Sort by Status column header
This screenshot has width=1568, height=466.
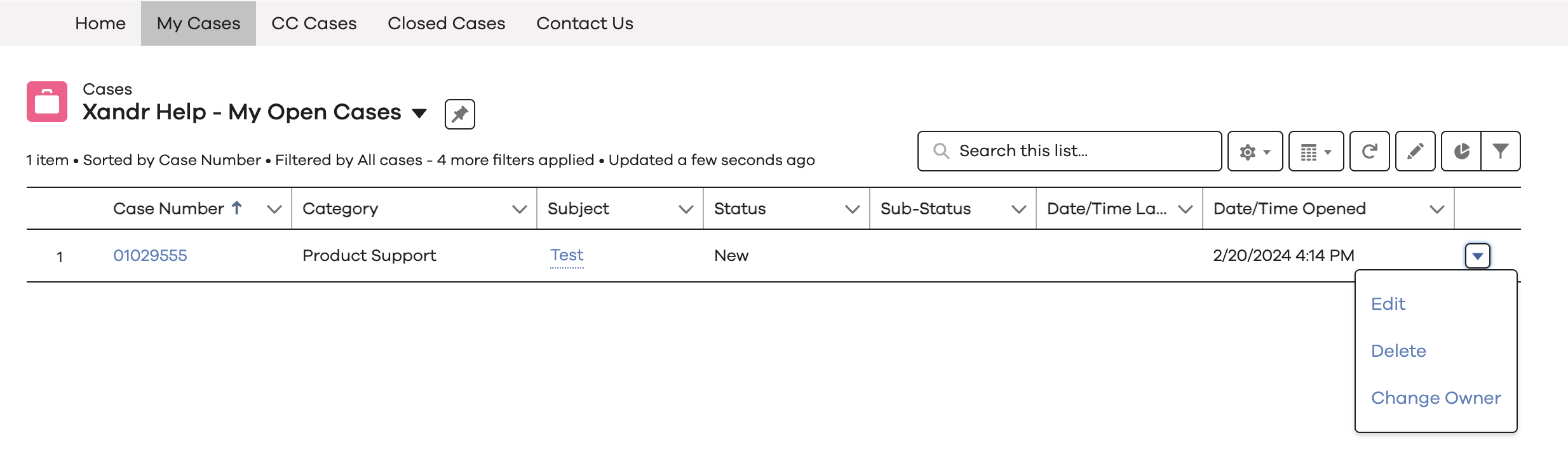point(740,209)
